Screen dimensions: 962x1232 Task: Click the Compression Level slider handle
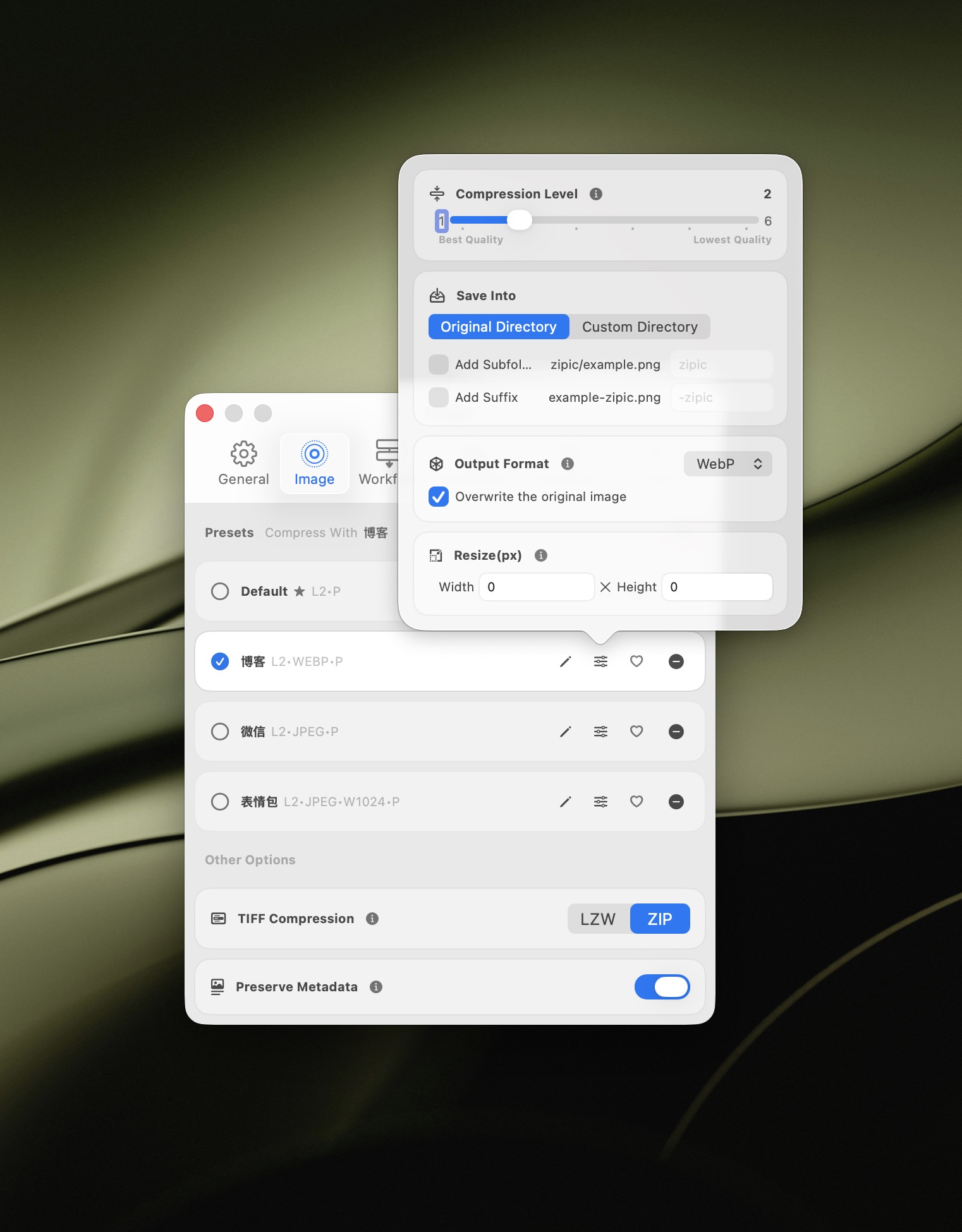click(x=519, y=220)
